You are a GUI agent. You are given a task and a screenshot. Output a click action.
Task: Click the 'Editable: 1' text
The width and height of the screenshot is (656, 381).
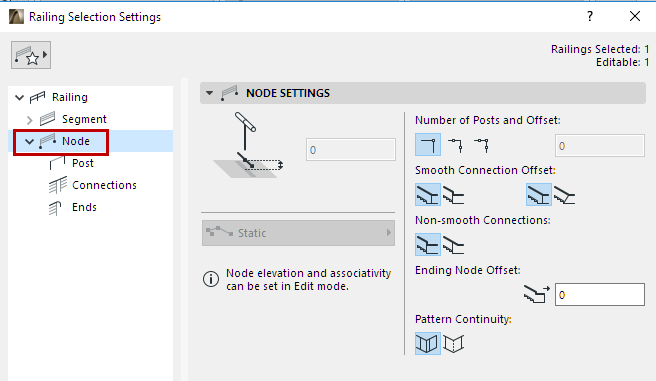(x=623, y=62)
